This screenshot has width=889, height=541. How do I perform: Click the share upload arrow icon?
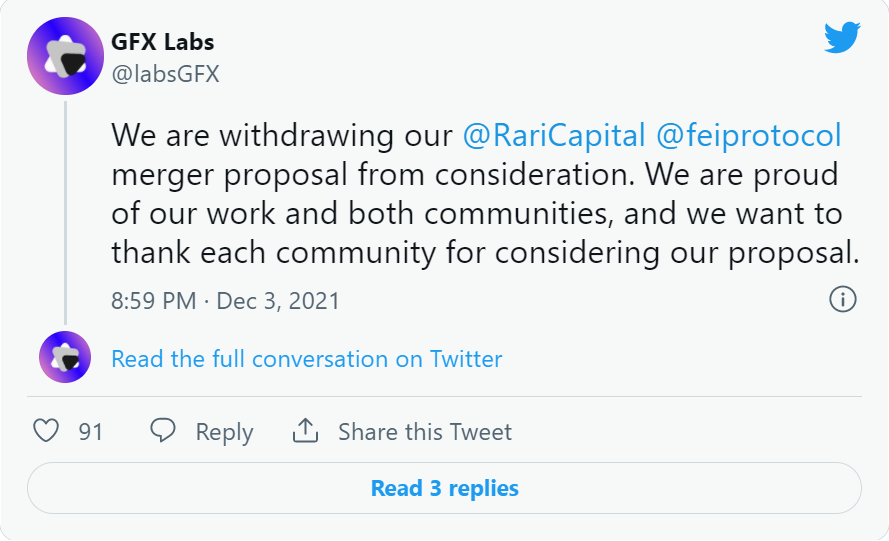pyautogui.click(x=305, y=430)
